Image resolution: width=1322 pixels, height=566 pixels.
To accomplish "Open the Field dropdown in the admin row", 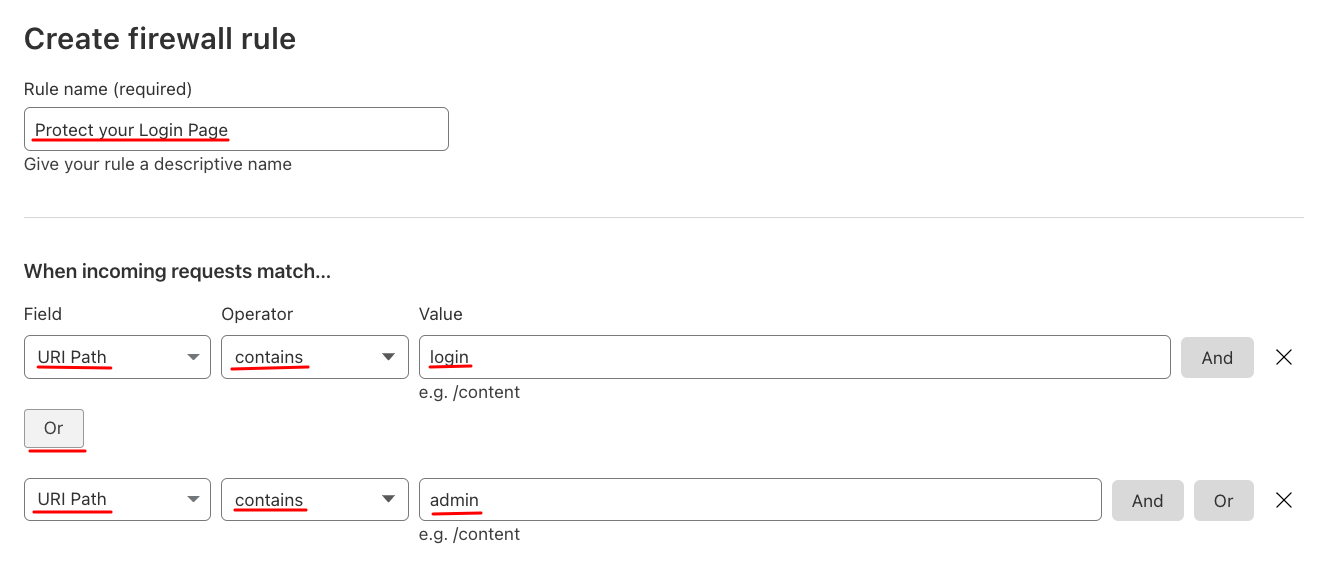I will pyautogui.click(x=117, y=500).
